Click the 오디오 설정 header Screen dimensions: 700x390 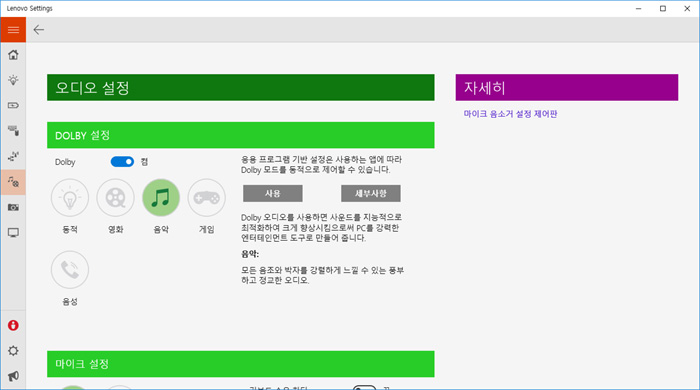coord(241,87)
